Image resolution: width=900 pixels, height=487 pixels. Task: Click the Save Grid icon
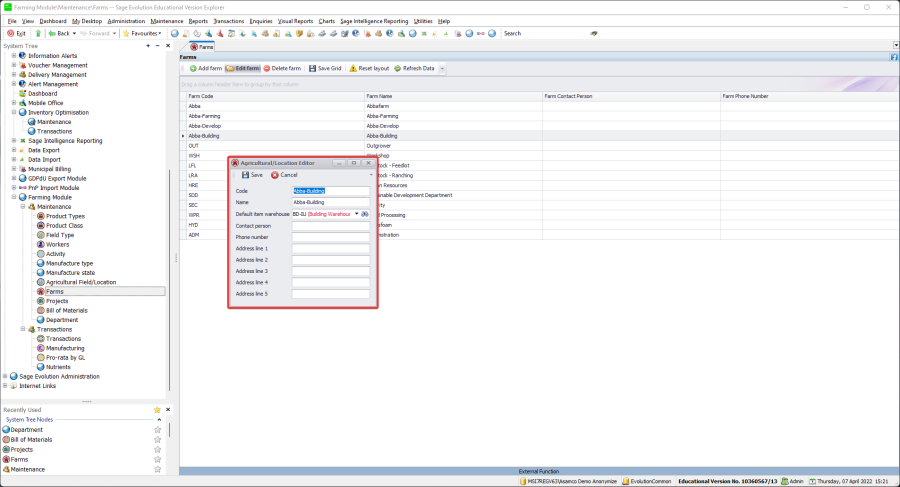coord(312,68)
